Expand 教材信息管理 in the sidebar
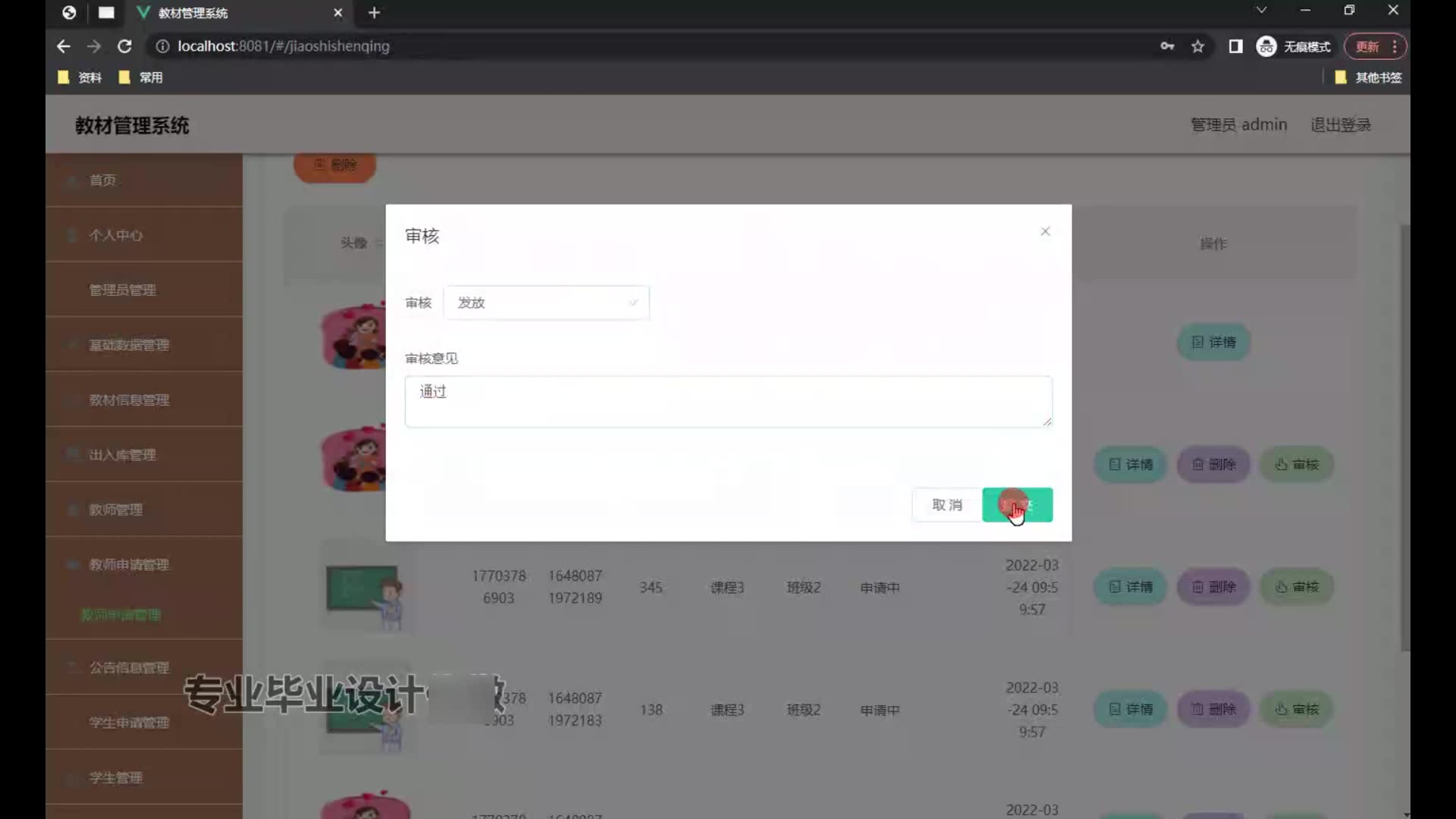 [144, 400]
